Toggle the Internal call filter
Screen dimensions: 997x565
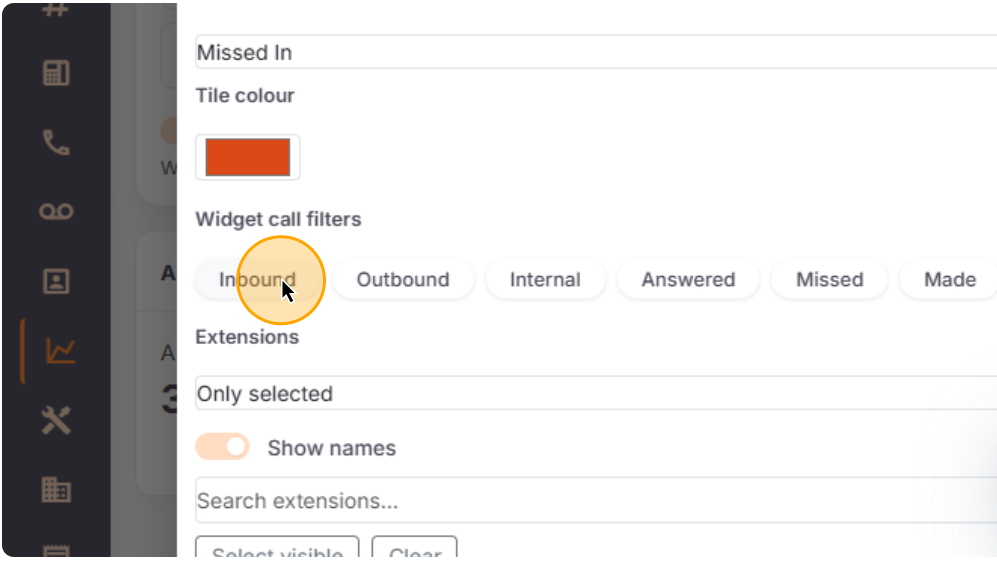pos(545,280)
